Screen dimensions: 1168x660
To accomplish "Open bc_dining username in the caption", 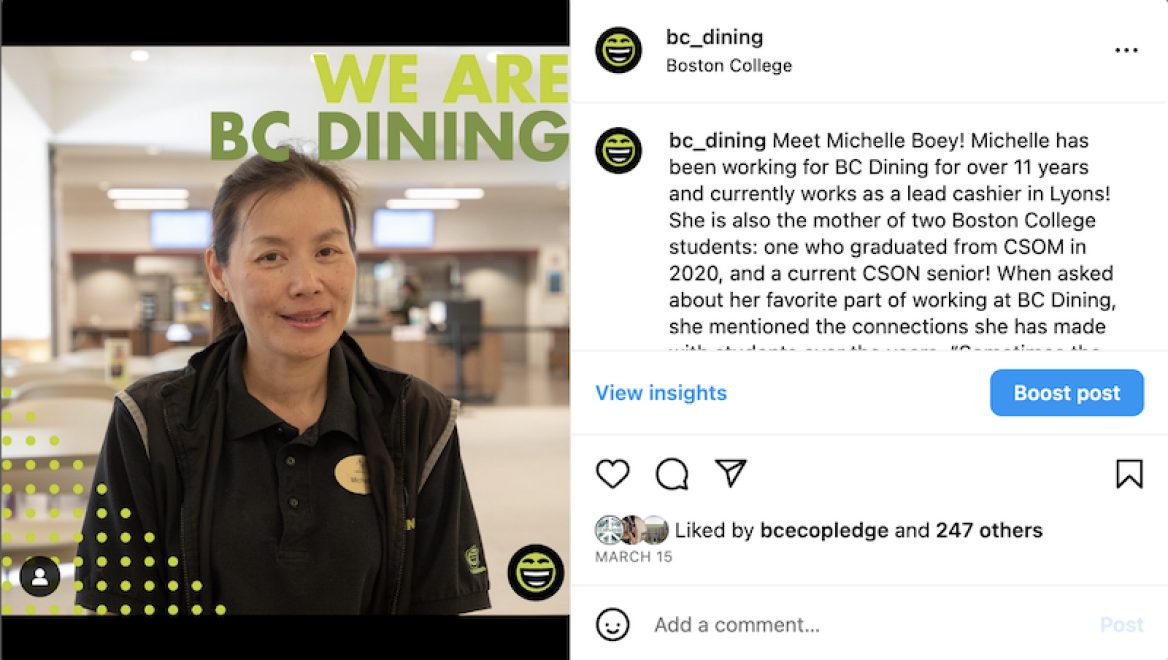I will point(717,141).
